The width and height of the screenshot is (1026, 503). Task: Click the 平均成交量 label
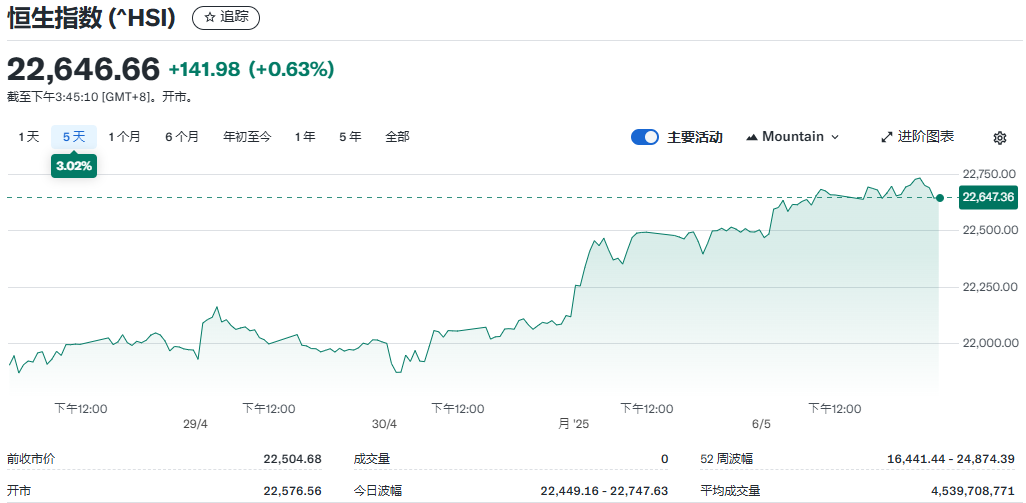pos(730,491)
